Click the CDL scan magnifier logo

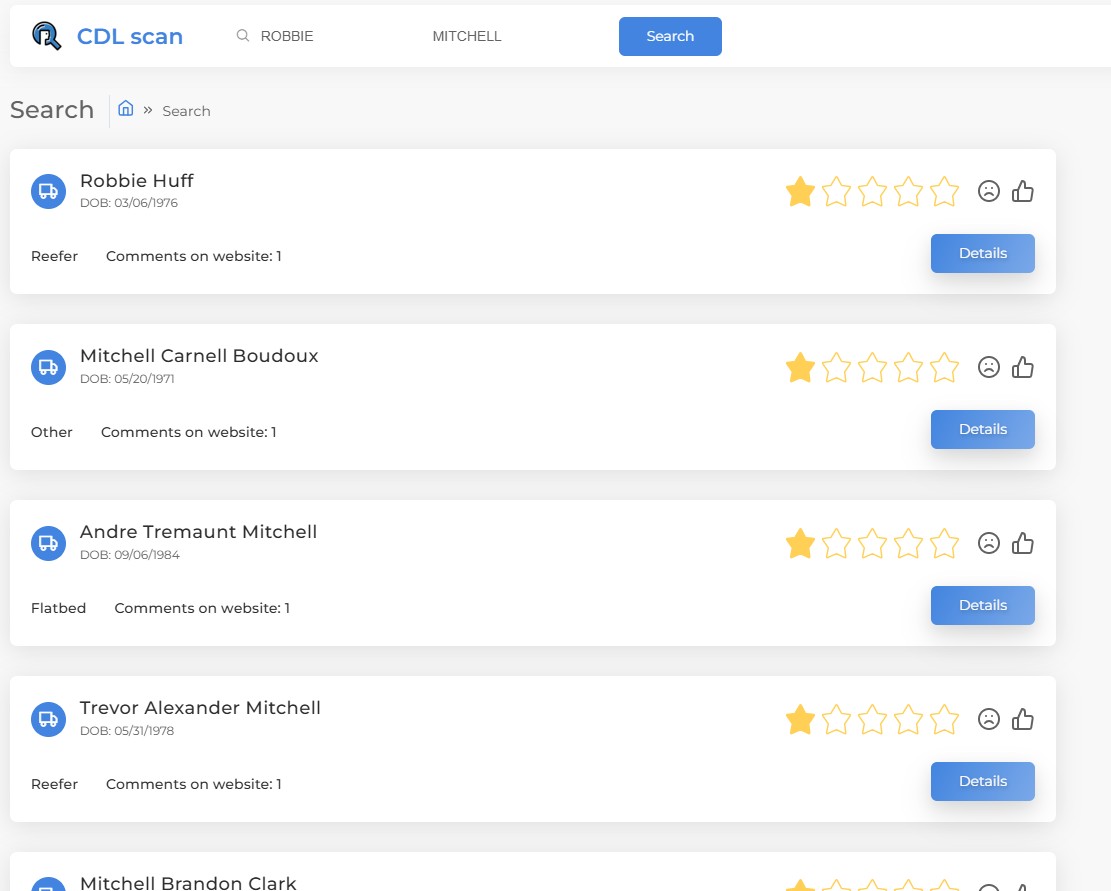[47, 37]
